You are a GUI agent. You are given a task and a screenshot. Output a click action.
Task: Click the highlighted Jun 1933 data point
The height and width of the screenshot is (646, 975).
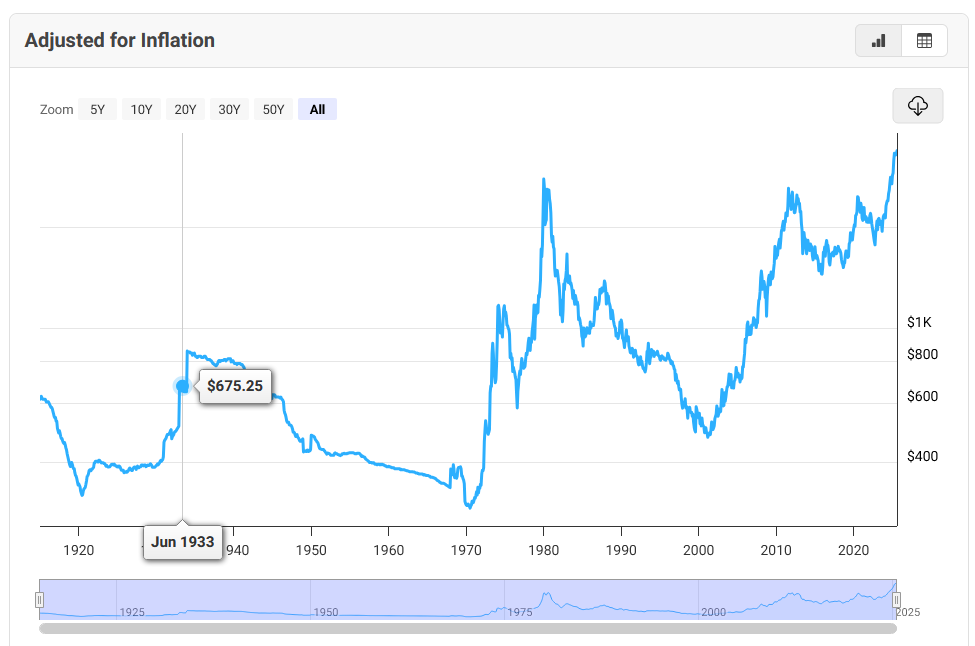coord(182,386)
